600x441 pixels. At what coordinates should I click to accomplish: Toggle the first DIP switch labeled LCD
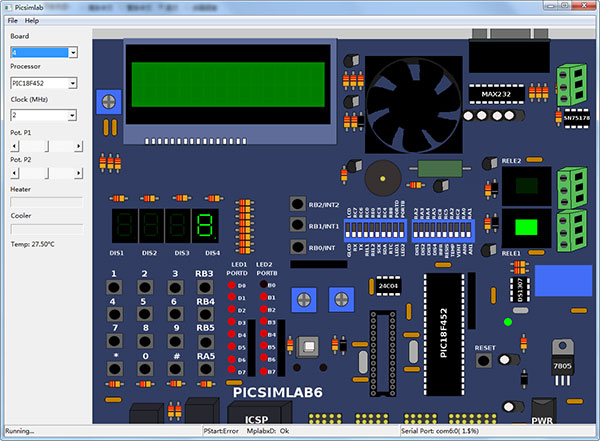[x=348, y=230]
